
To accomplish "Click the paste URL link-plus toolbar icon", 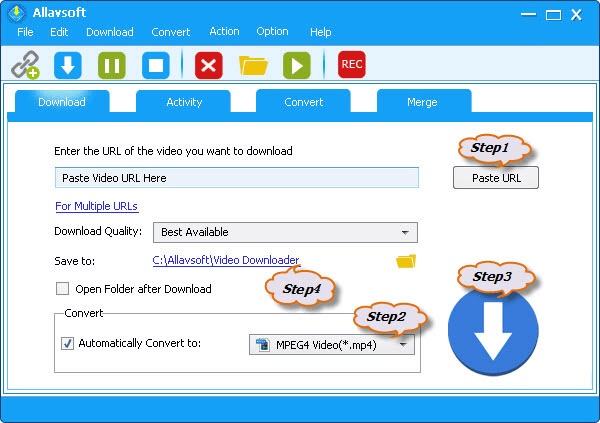I will pos(25,65).
